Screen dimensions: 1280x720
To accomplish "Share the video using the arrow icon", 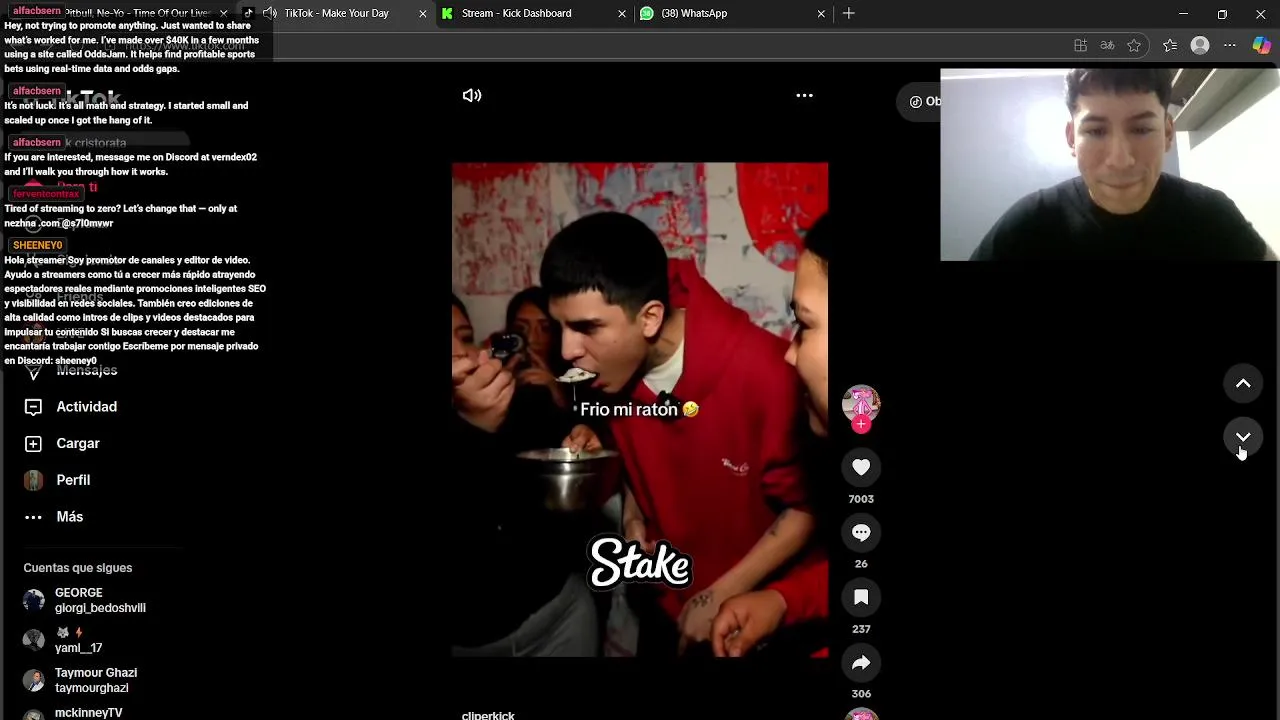I will tap(861, 662).
